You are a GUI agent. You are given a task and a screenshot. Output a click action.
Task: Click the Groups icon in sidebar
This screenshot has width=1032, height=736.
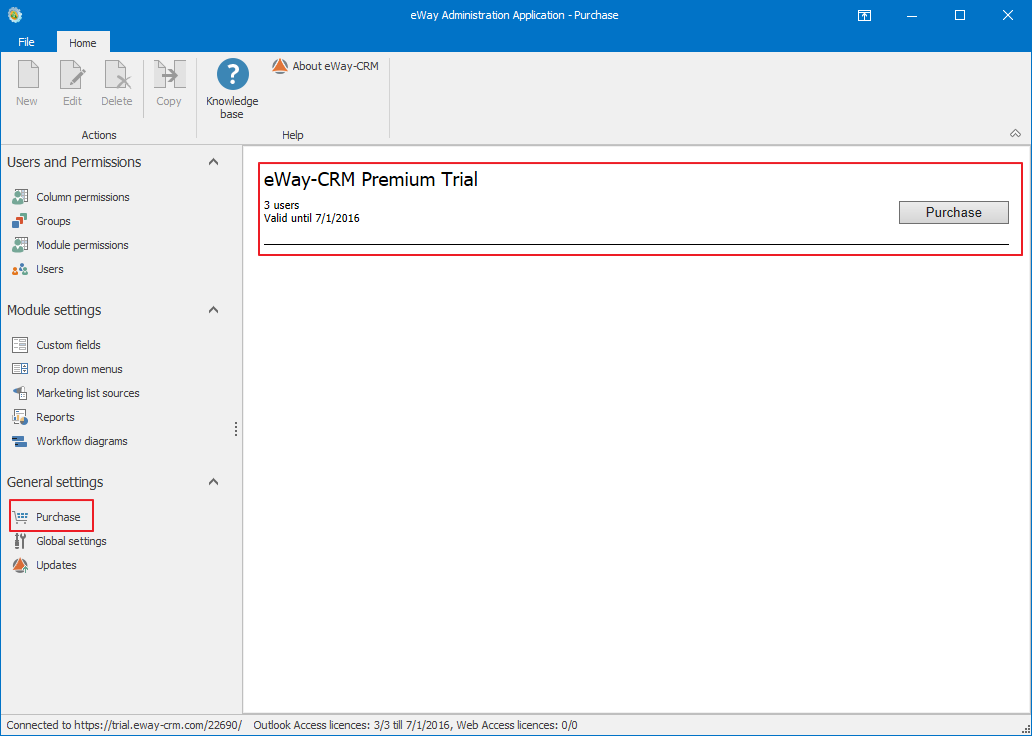[x=20, y=221]
